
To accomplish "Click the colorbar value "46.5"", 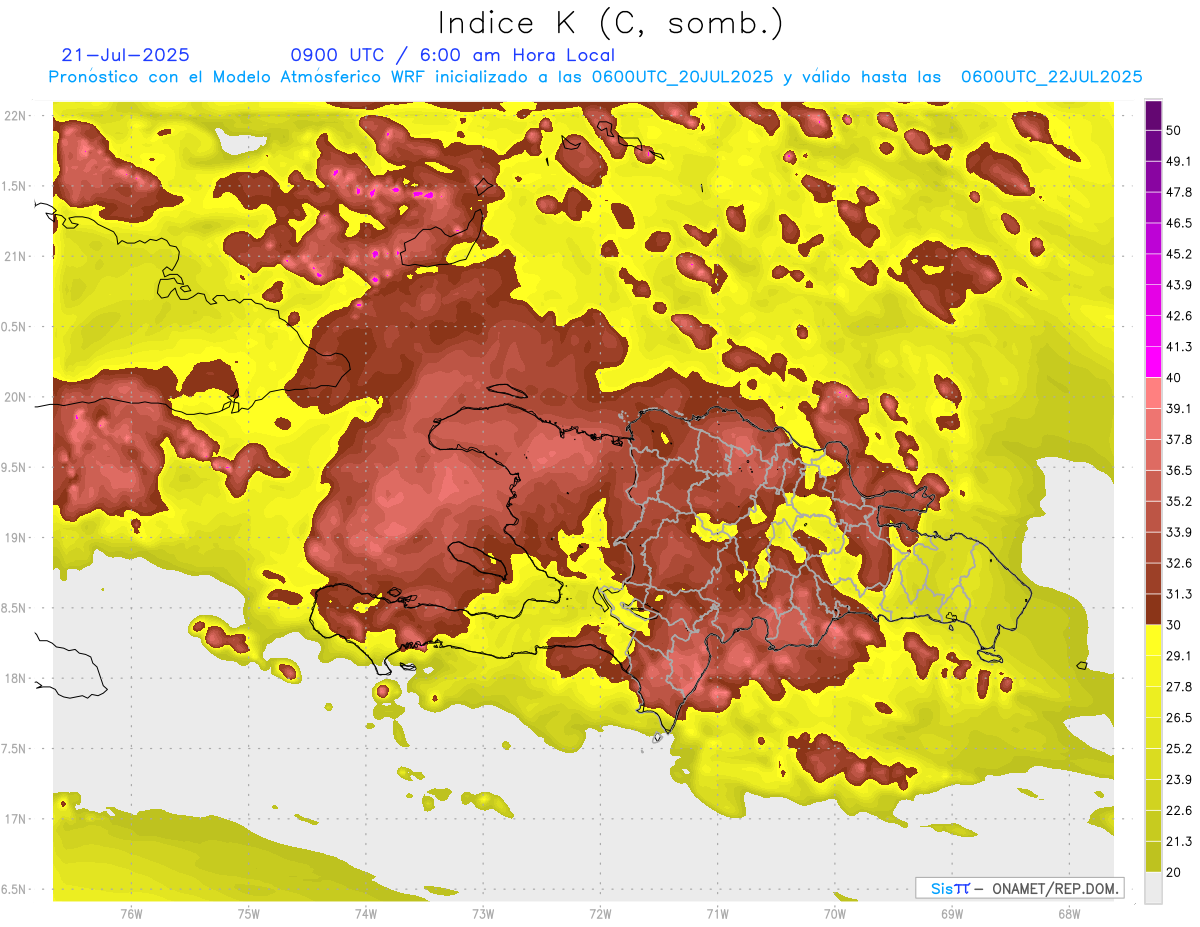I will (x=1179, y=223).
